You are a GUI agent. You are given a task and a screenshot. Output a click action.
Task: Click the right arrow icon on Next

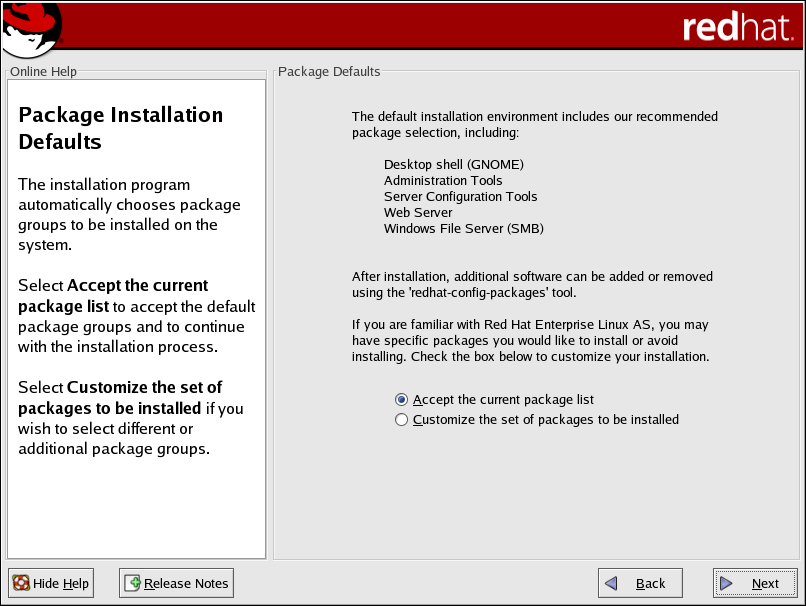click(x=727, y=584)
